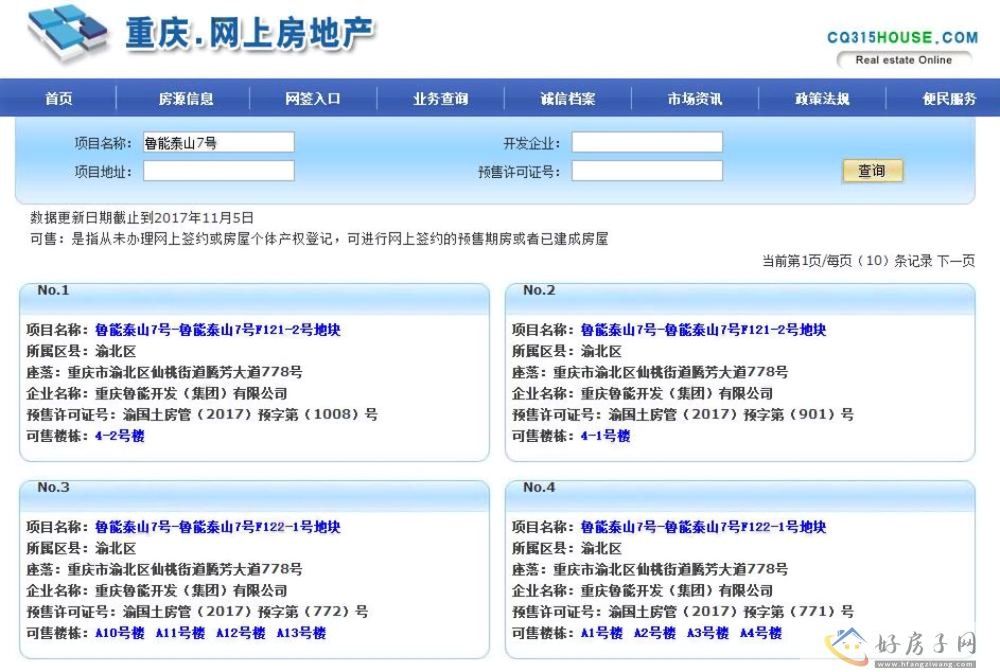This screenshot has width=1000, height=672.
Task: Open building link 4-1号楼 in No.2
Action: click(605, 436)
